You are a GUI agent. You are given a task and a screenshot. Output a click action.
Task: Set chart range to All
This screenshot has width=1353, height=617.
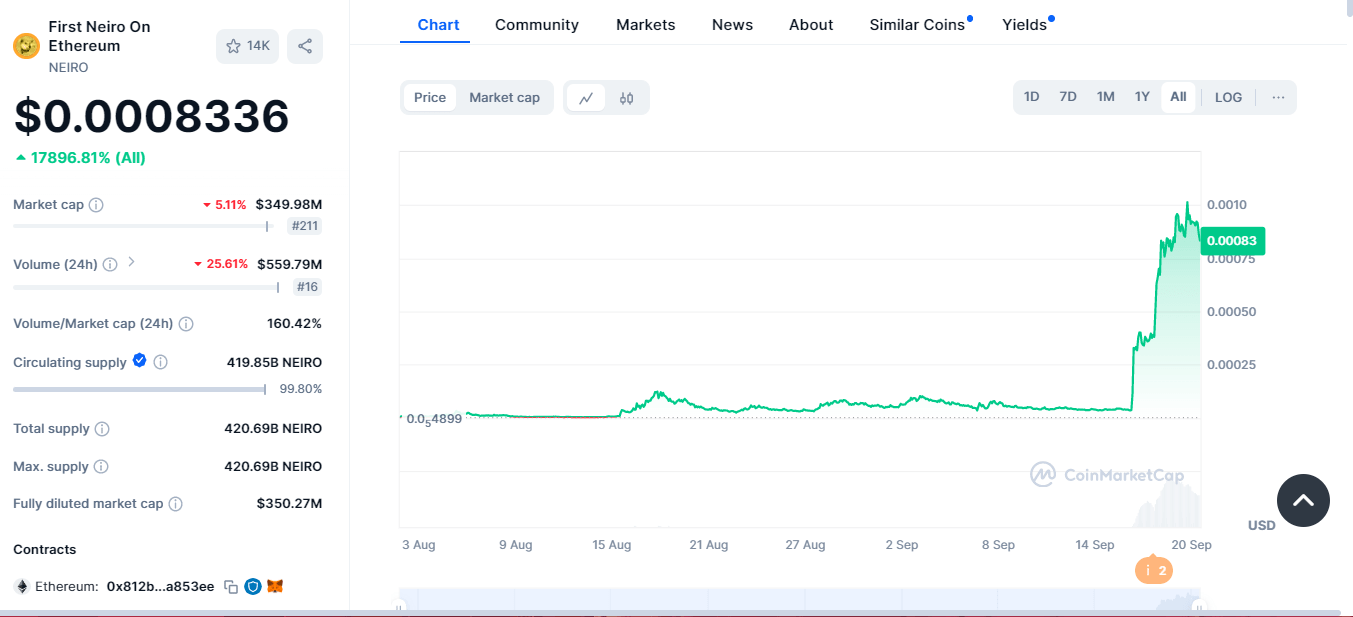[x=1178, y=97]
